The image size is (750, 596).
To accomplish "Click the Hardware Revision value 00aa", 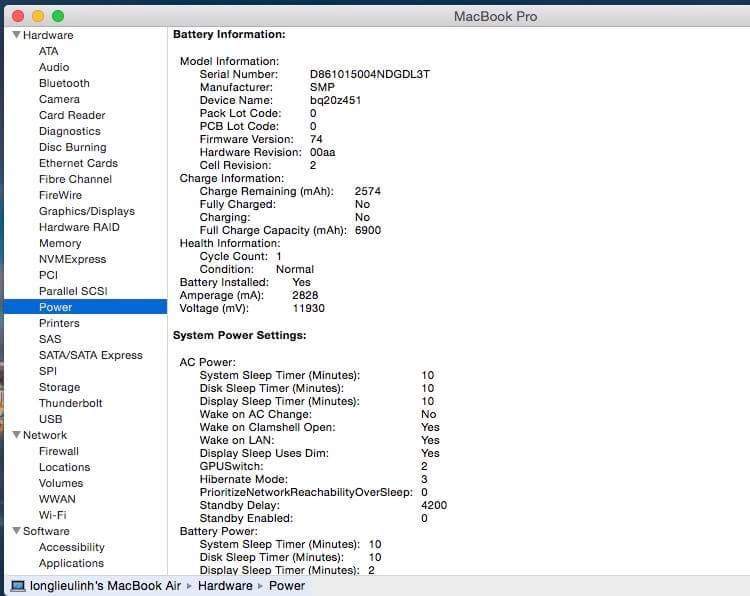I will click(x=322, y=153).
